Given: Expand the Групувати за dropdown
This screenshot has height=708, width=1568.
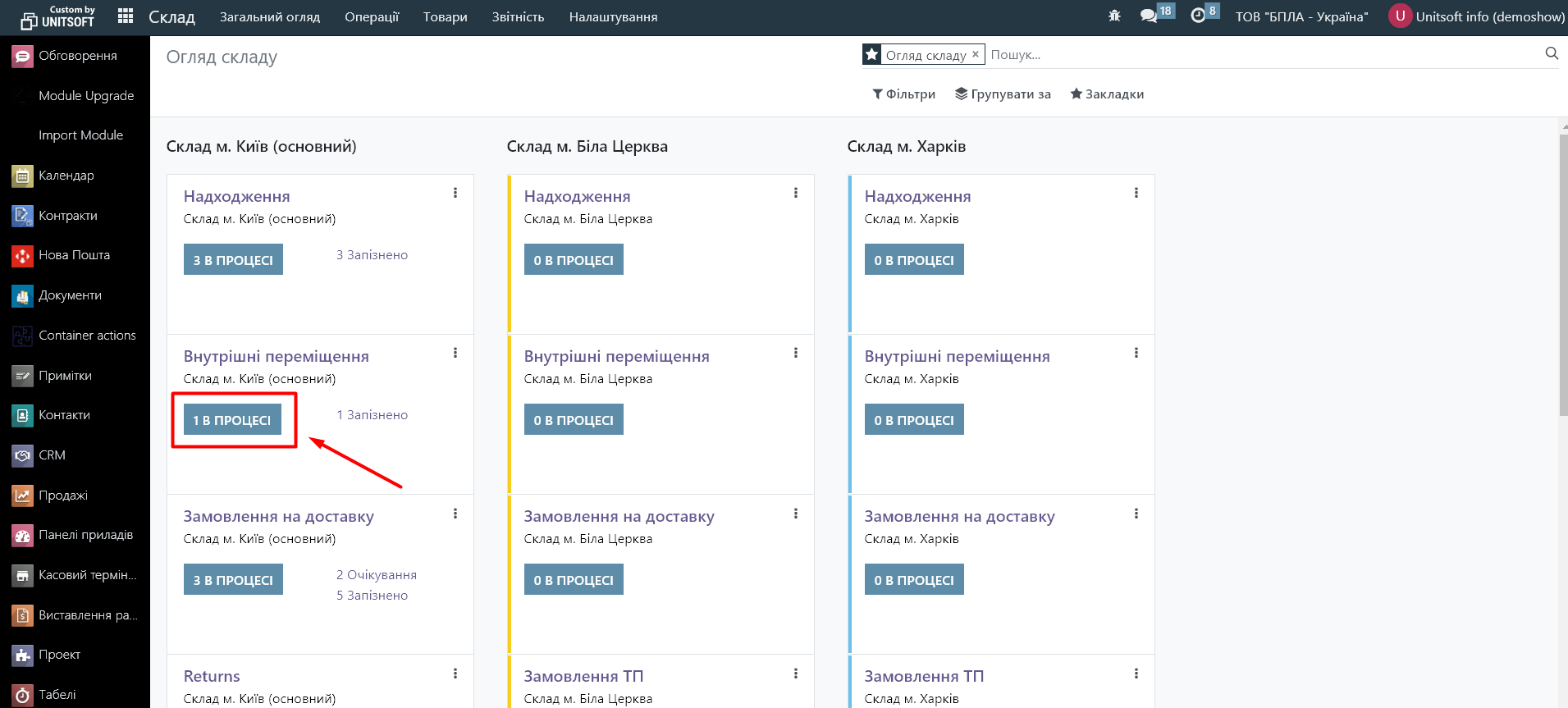Looking at the screenshot, I should click(1003, 94).
